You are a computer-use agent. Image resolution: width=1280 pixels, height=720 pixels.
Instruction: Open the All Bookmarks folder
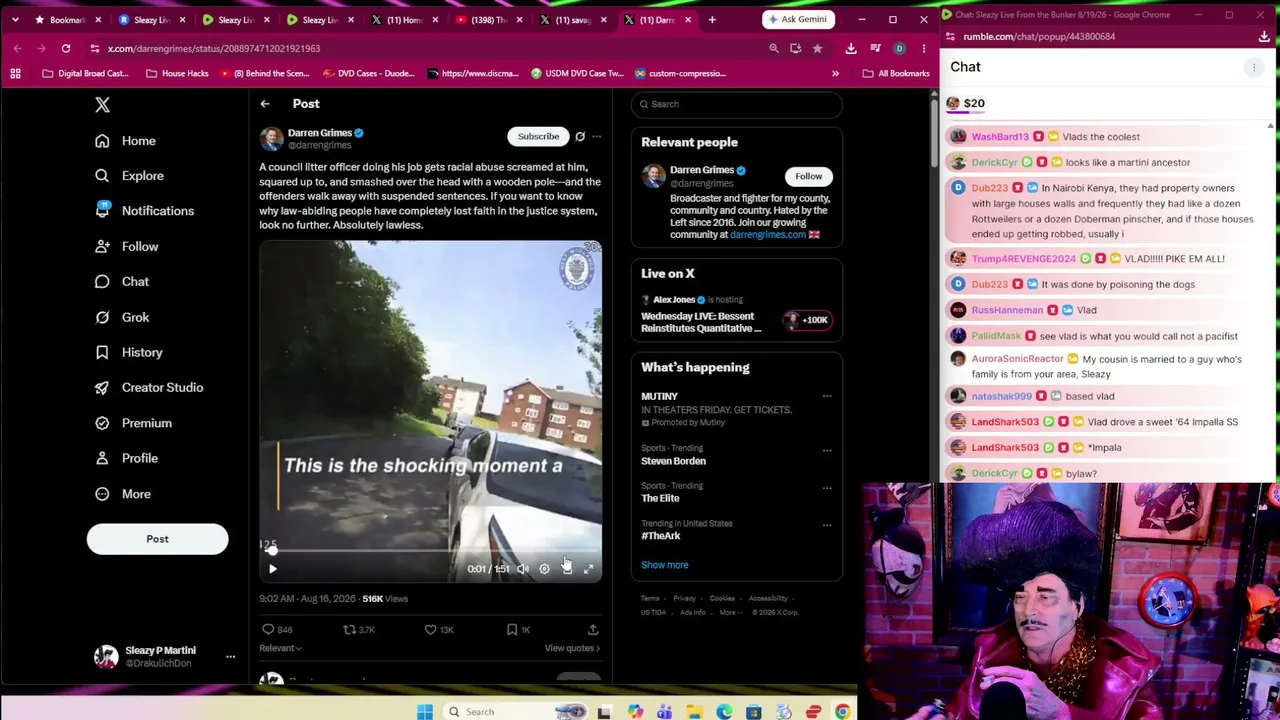coord(895,73)
